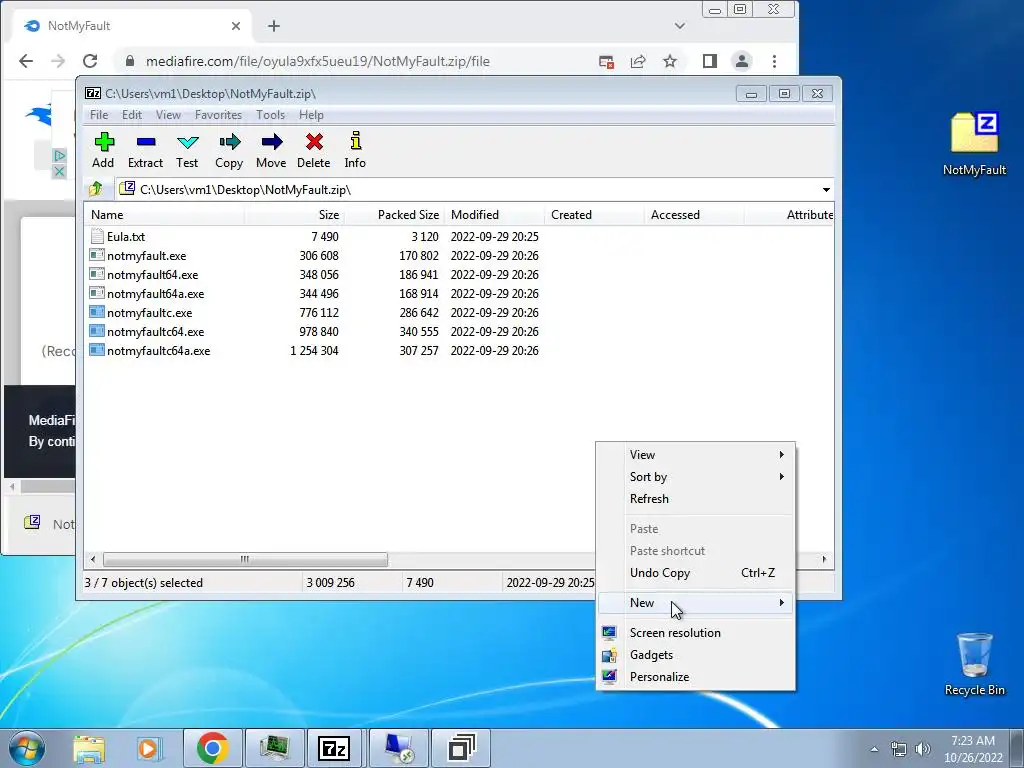Sort the list by Name column header
Image resolution: width=1024 pixels, height=768 pixels.
click(x=165, y=215)
